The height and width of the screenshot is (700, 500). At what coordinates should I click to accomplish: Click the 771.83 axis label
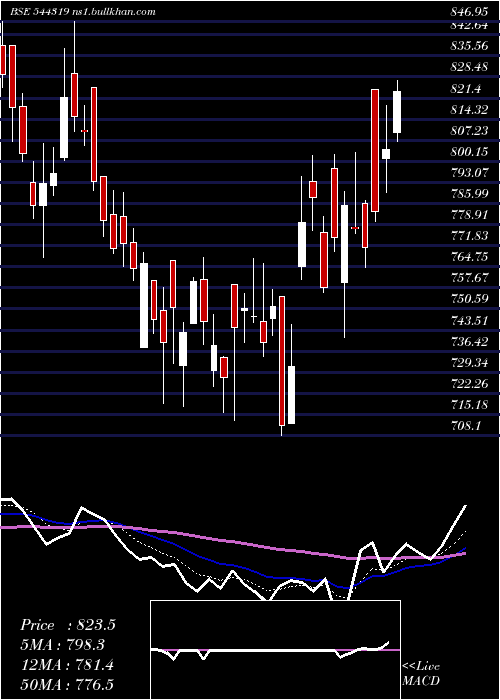click(x=469, y=236)
